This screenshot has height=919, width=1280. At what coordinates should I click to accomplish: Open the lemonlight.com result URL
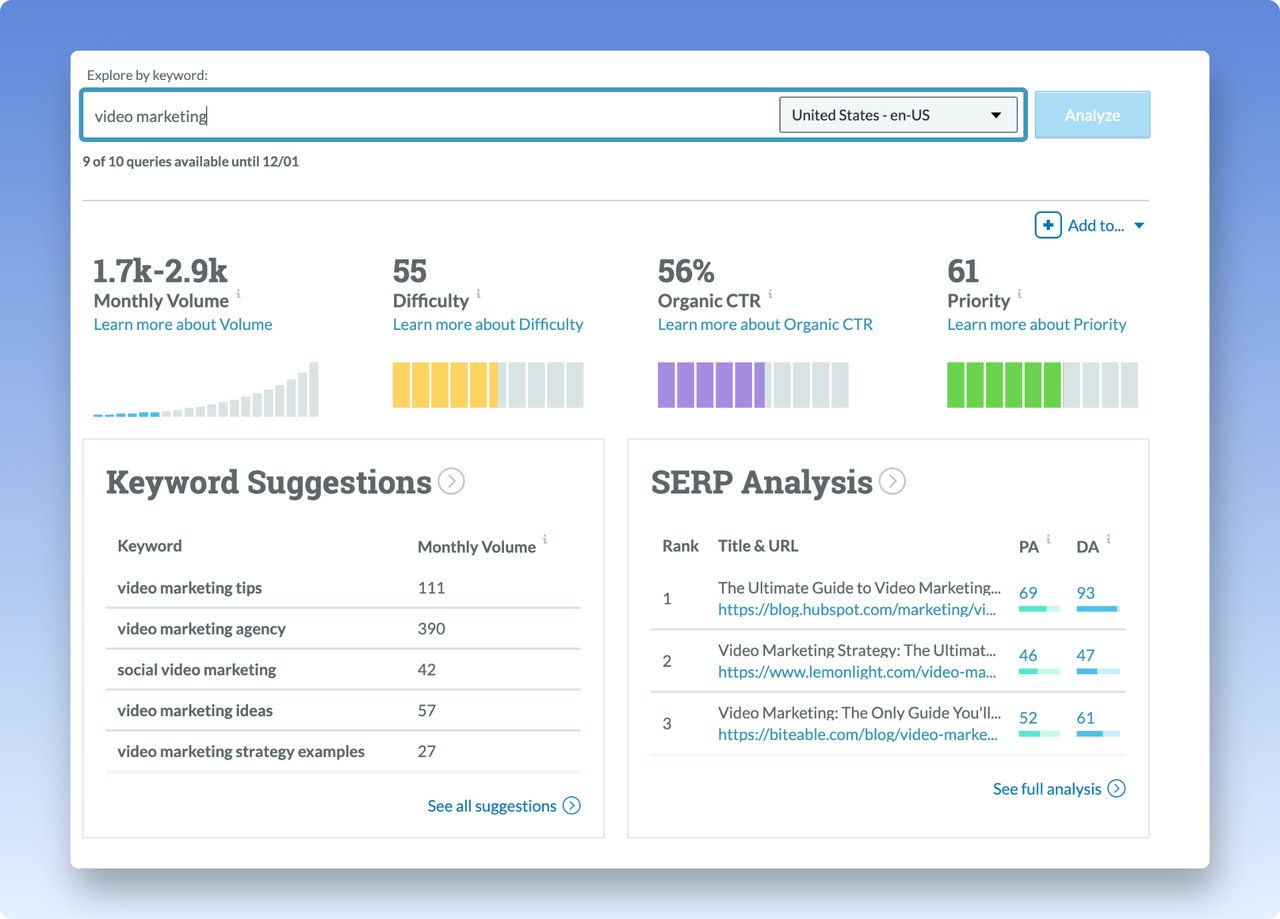[857, 672]
